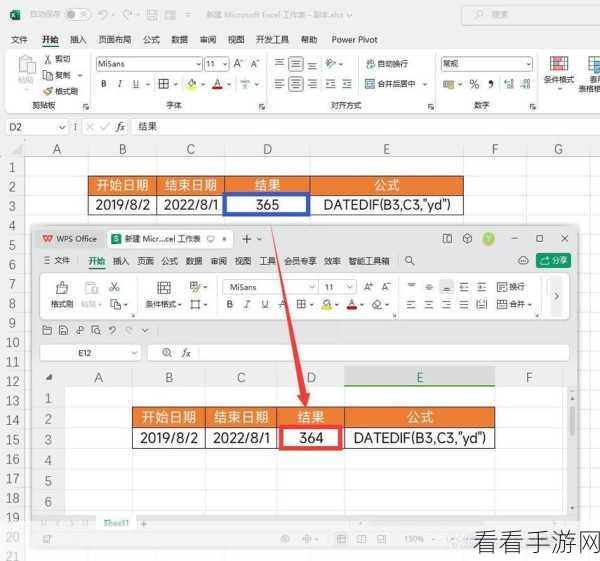Click the Excel search box in the title bar
The height and width of the screenshot is (561, 600).
coord(531,15)
